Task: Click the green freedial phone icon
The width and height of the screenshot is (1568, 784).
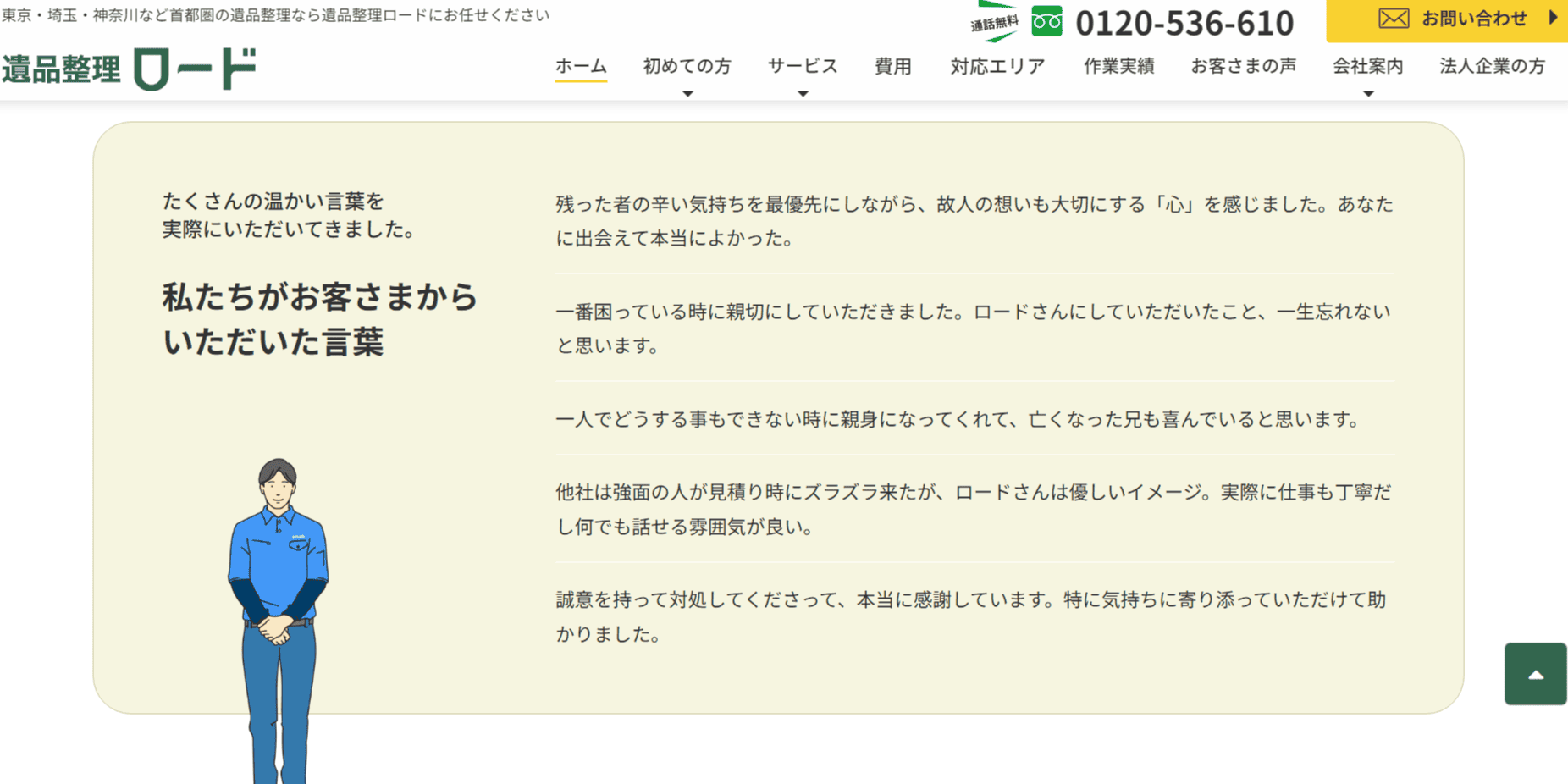Action: [1046, 21]
